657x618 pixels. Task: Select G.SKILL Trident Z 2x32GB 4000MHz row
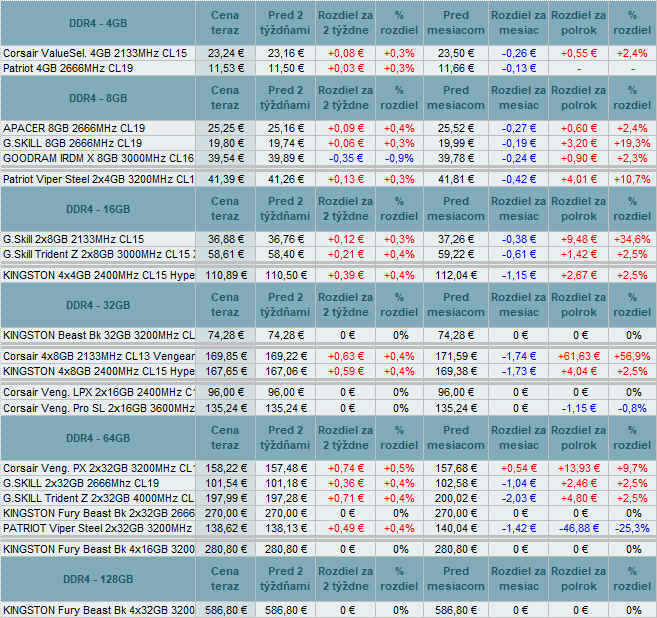[x=328, y=498]
